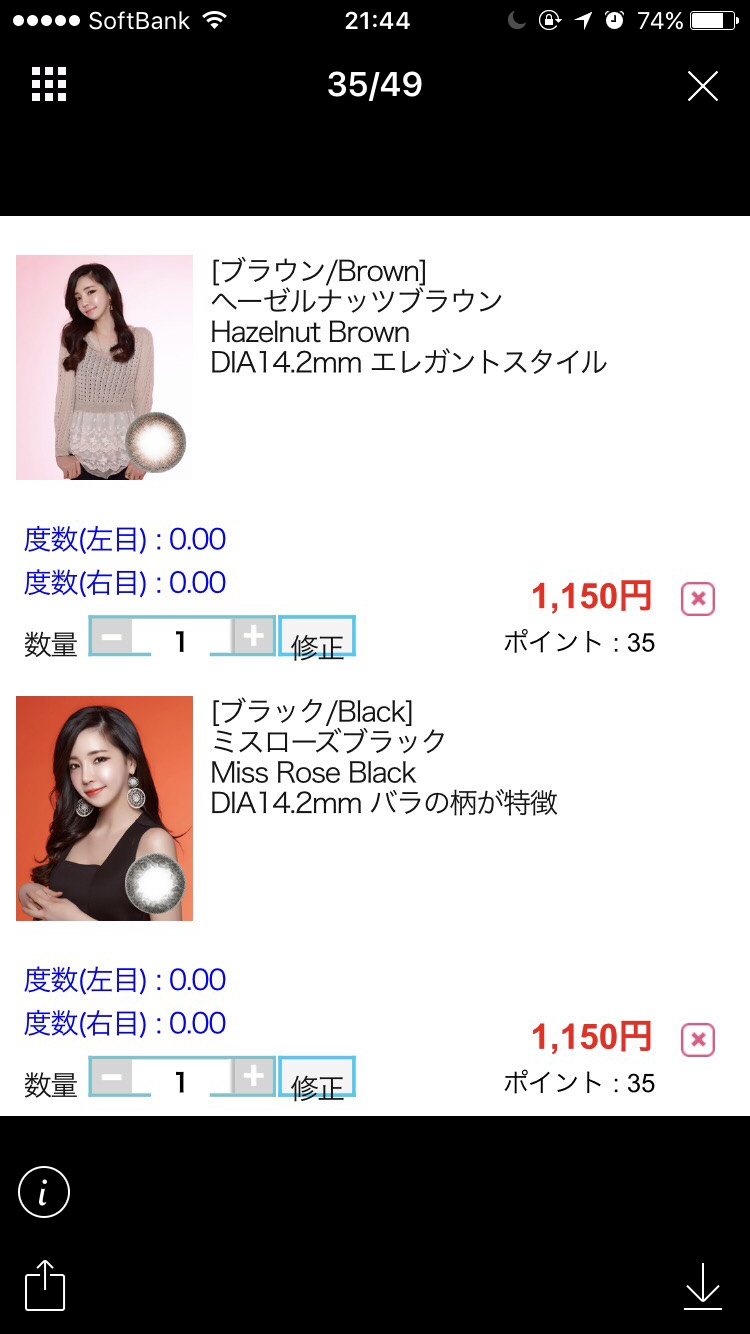
Task: Open ヘーゼルナッツブラウン product title
Action: click(357, 301)
